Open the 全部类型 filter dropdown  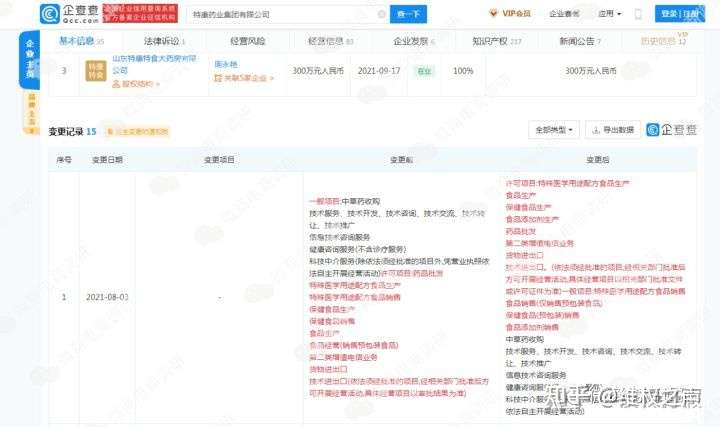click(x=554, y=130)
